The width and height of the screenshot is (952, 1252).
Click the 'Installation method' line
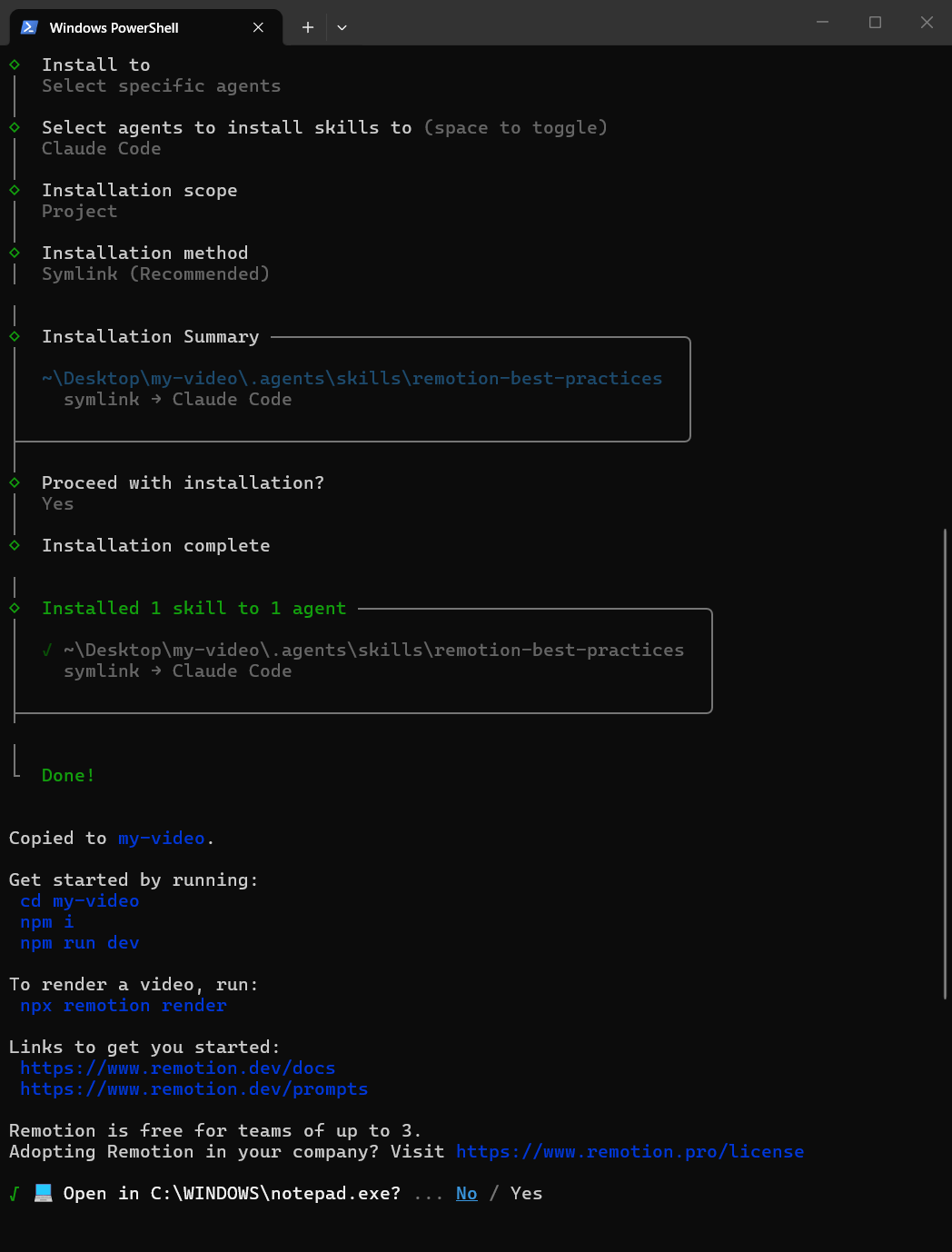click(145, 253)
